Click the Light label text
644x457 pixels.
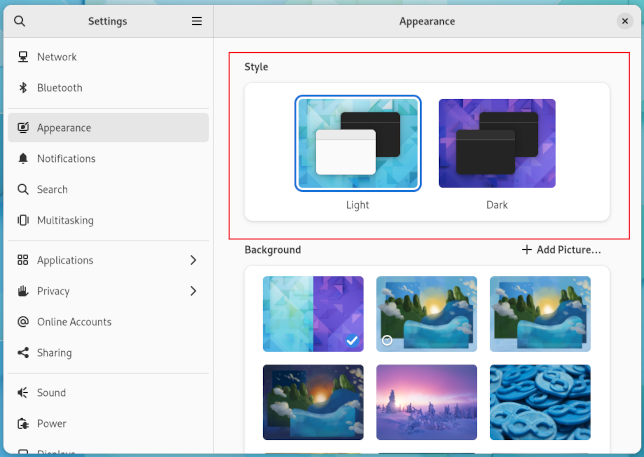point(357,204)
